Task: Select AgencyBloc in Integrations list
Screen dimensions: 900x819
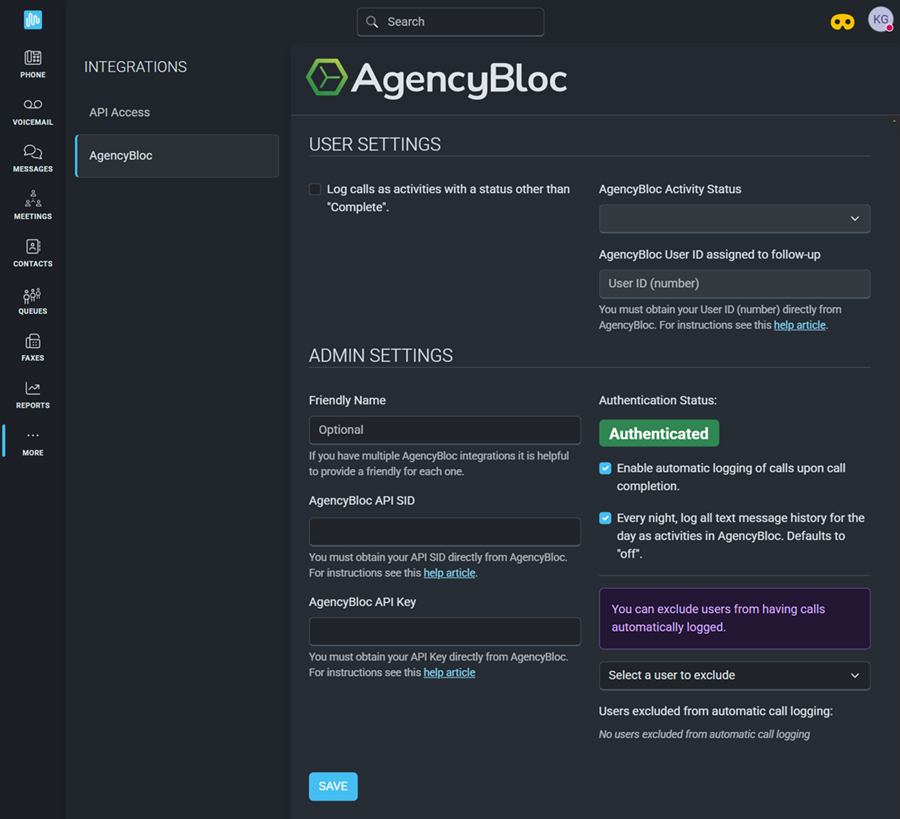Action: tap(177, 156)
